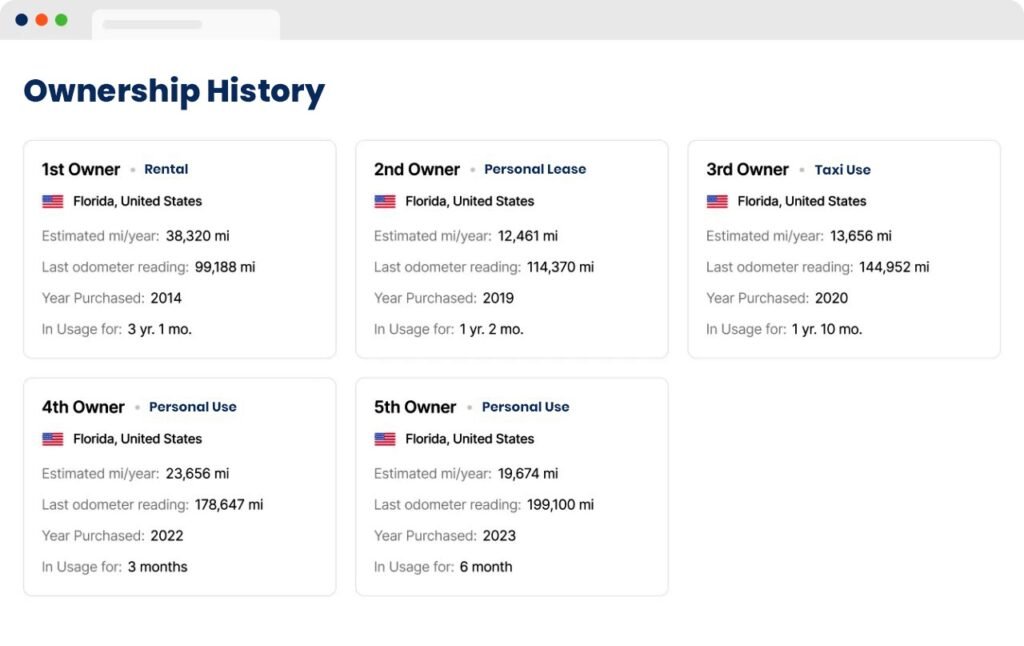Screen dimensions: 1024x646
Task: Click the red dot in window title bar
Action: click(x=41, y=20)
